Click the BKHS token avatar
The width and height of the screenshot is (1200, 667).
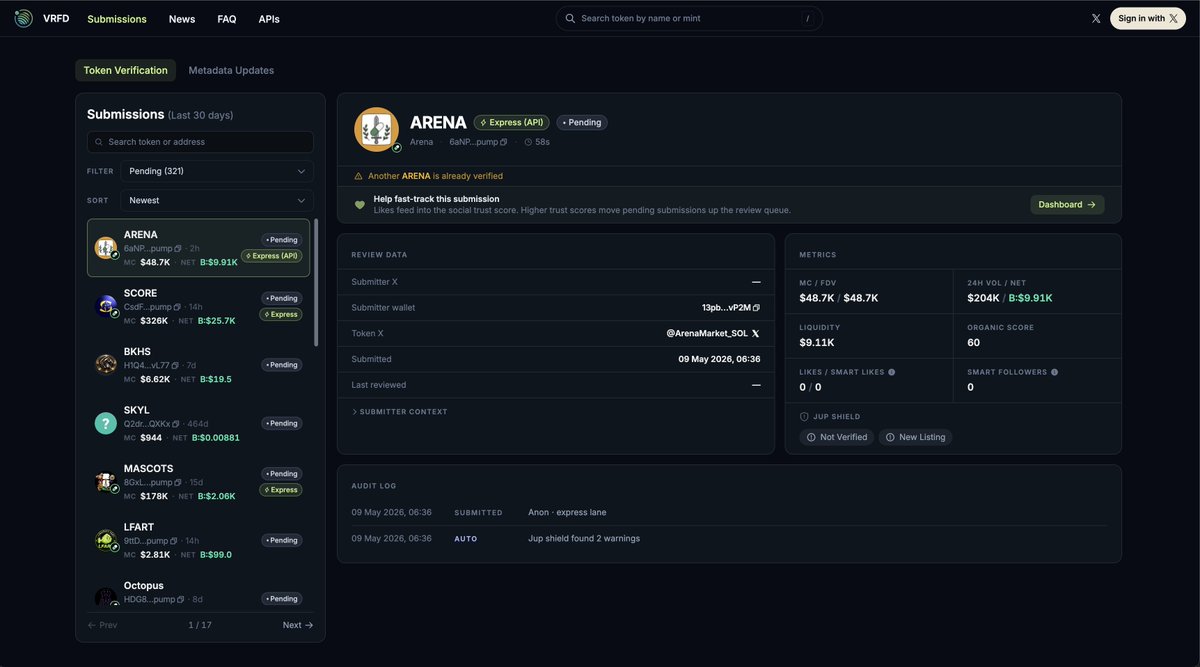coord(106,364)
